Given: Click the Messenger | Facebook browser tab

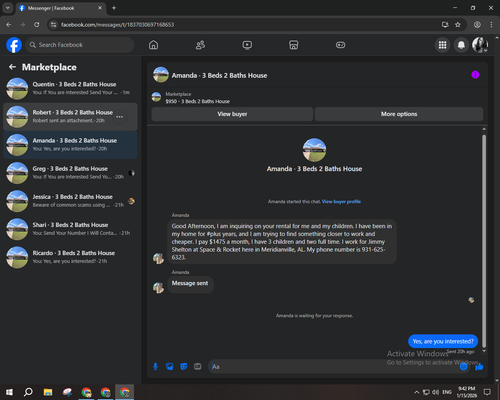Looking at the screenshot, I should click(x=60, y=8).
